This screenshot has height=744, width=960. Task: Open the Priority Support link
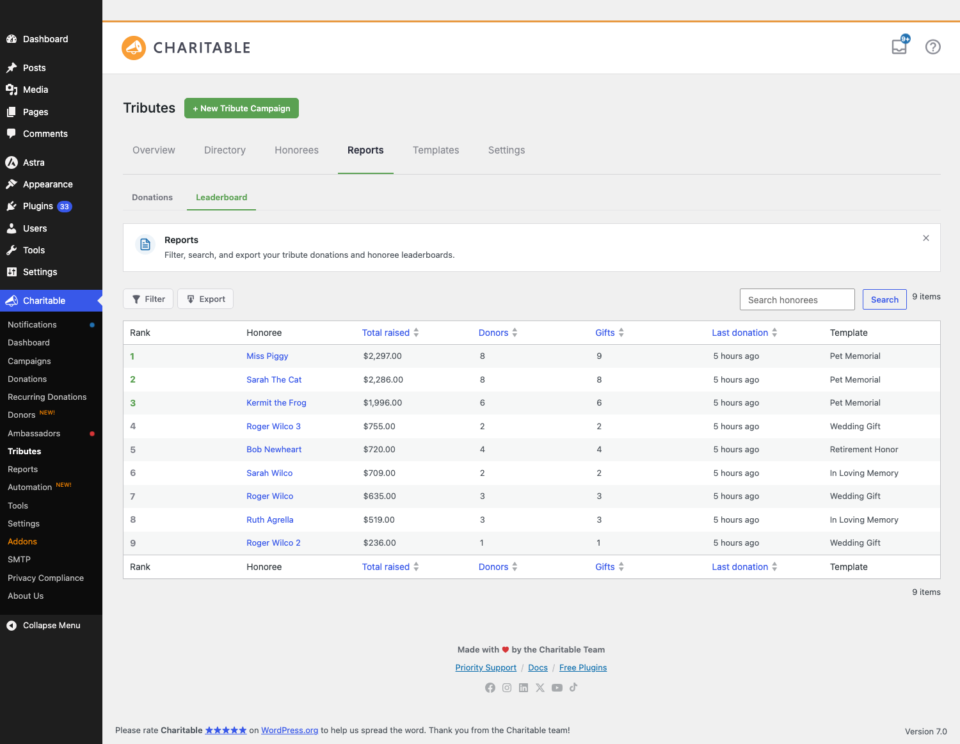pyautogui.click(x=486, y=667)
